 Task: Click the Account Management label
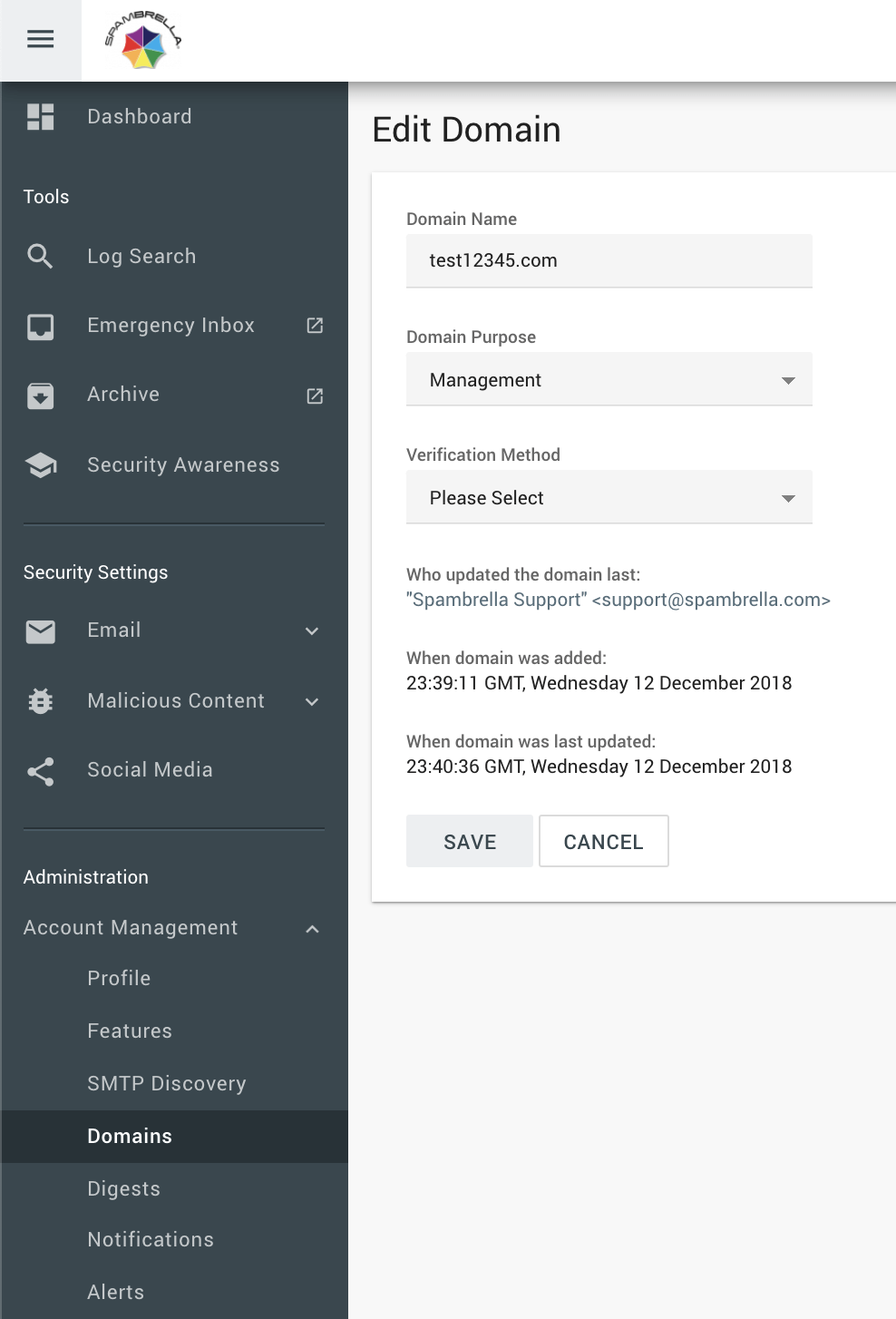click(131, 928)
